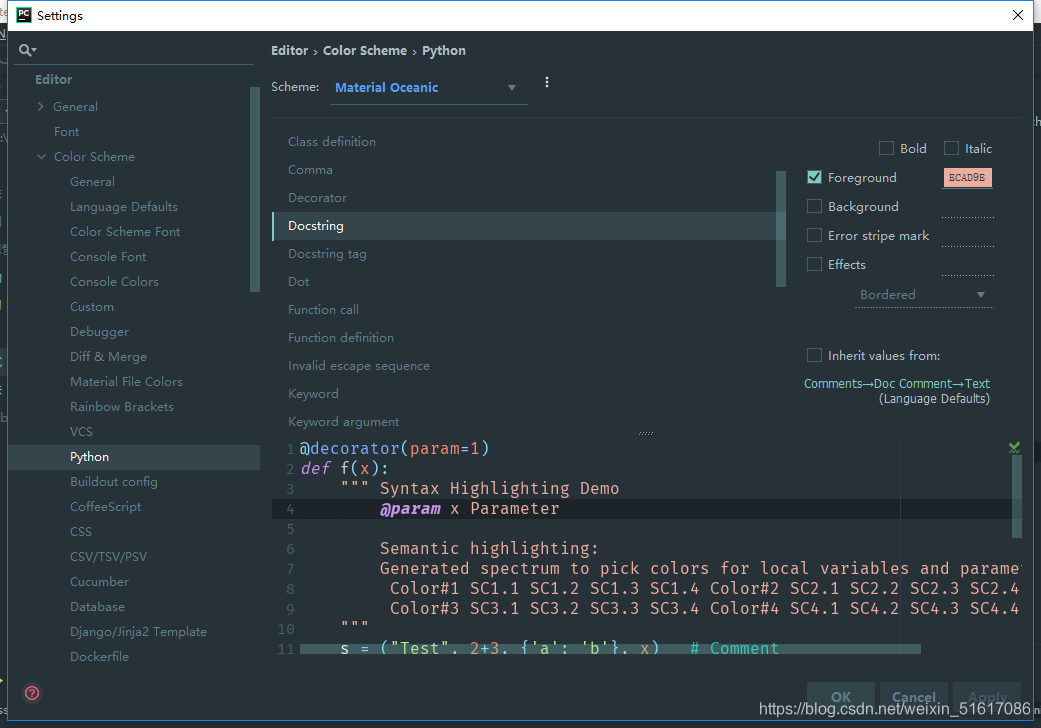
Task: Tick the Background checkbox
Action: [815, 206]
